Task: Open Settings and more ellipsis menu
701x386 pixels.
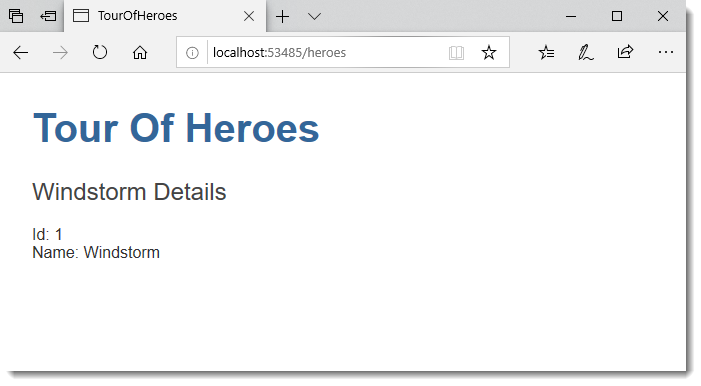Action: pyautogui.click(x=666, y=52)
